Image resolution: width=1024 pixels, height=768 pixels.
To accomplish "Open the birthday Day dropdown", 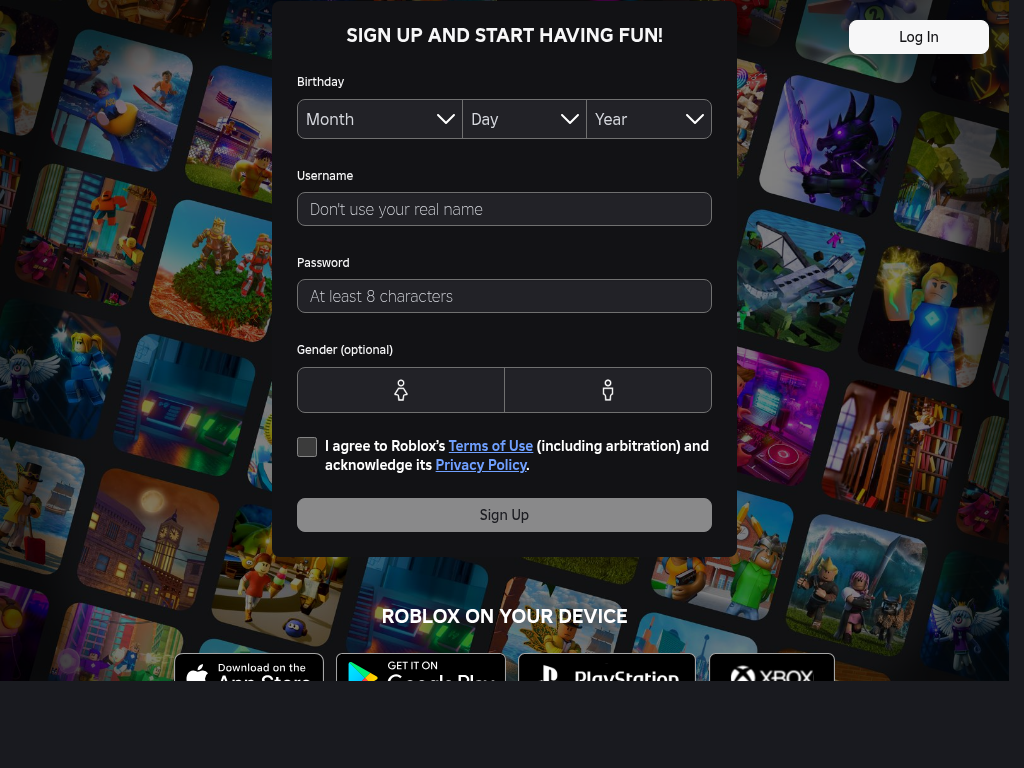I will tap(524, 119).
